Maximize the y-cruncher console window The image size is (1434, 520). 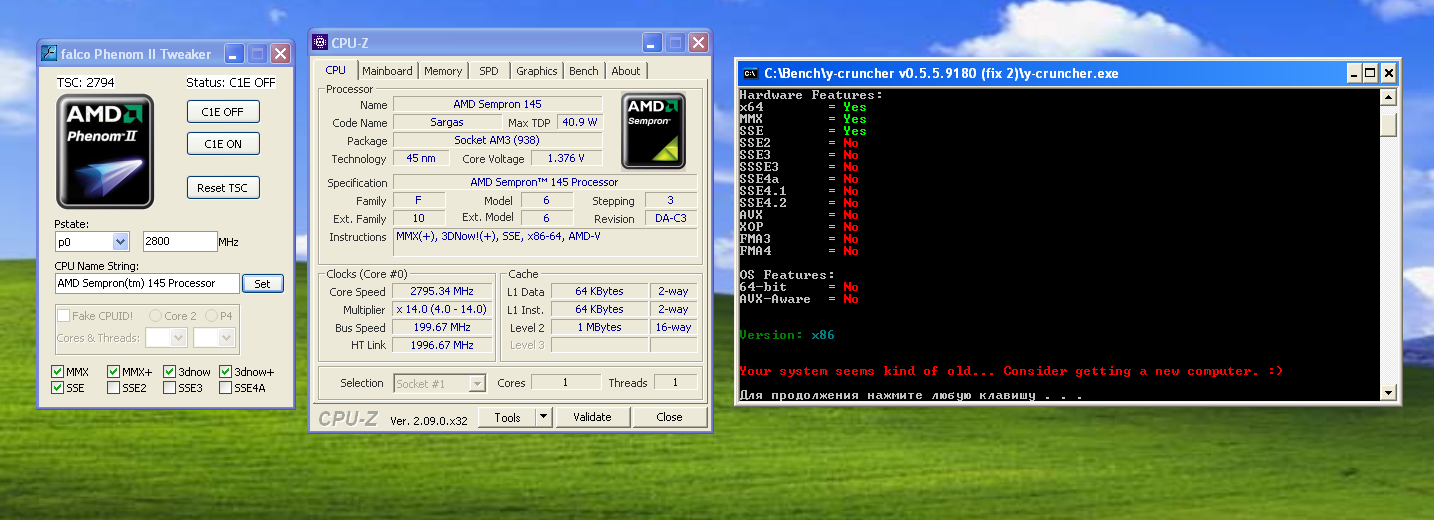[1370, 73]
